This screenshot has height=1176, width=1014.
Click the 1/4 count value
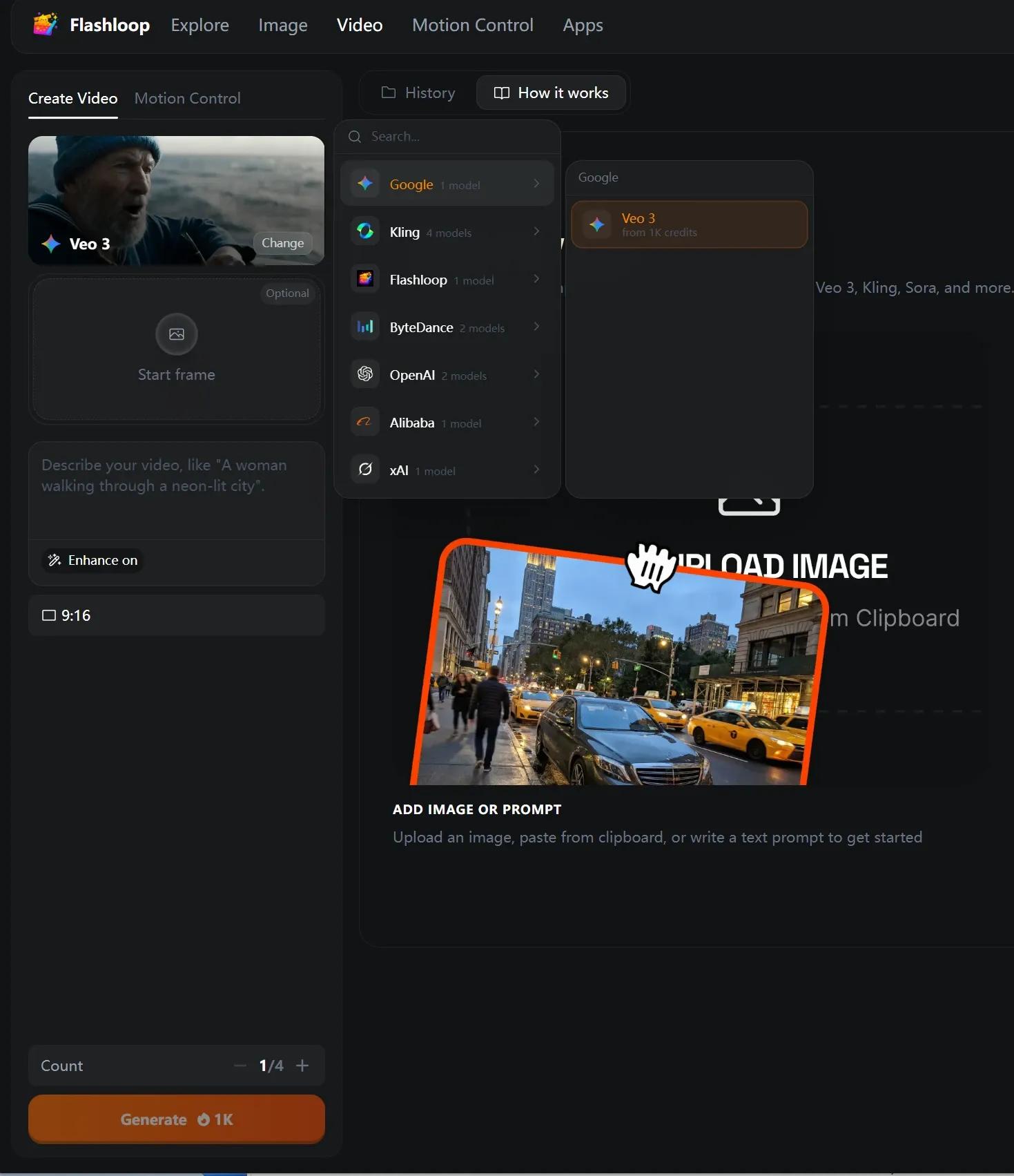coord(271,1066)
